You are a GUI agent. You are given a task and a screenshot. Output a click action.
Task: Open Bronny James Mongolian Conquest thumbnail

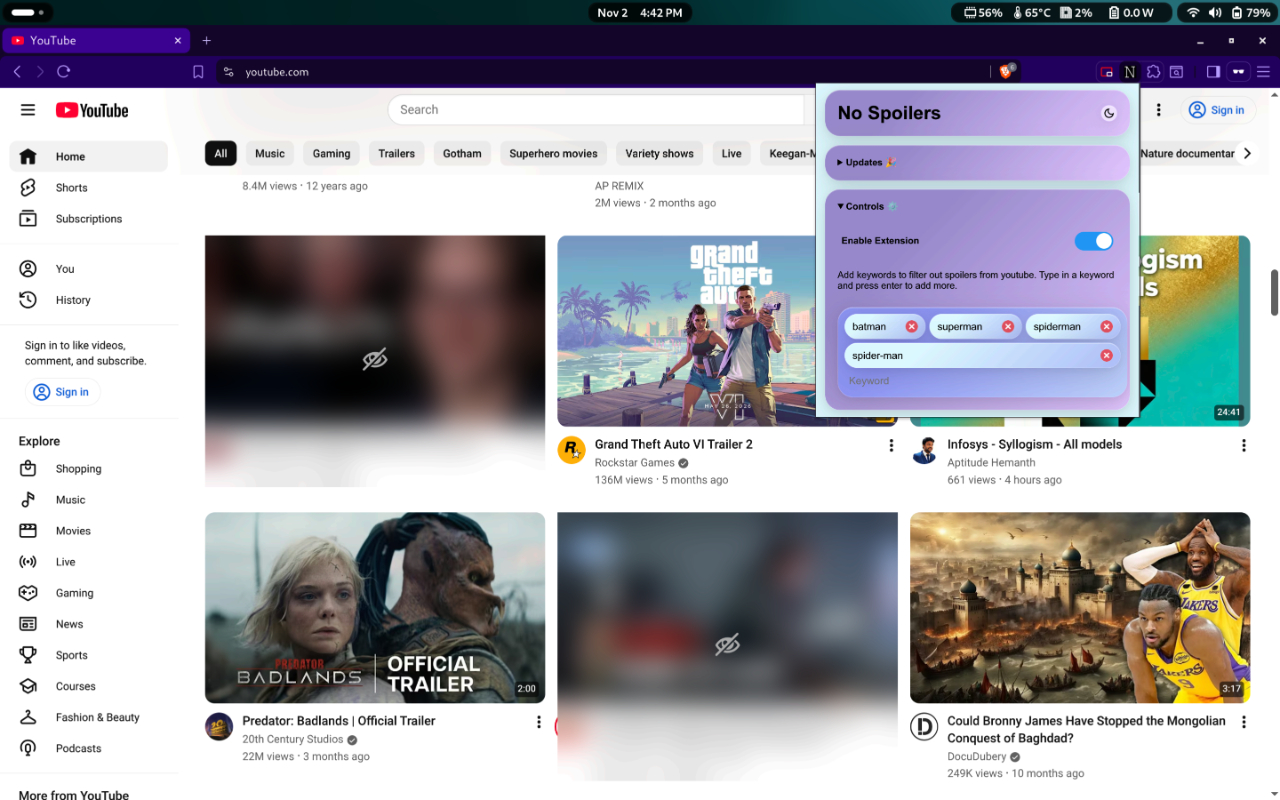pyautogui.click(x=1080, y=608)
